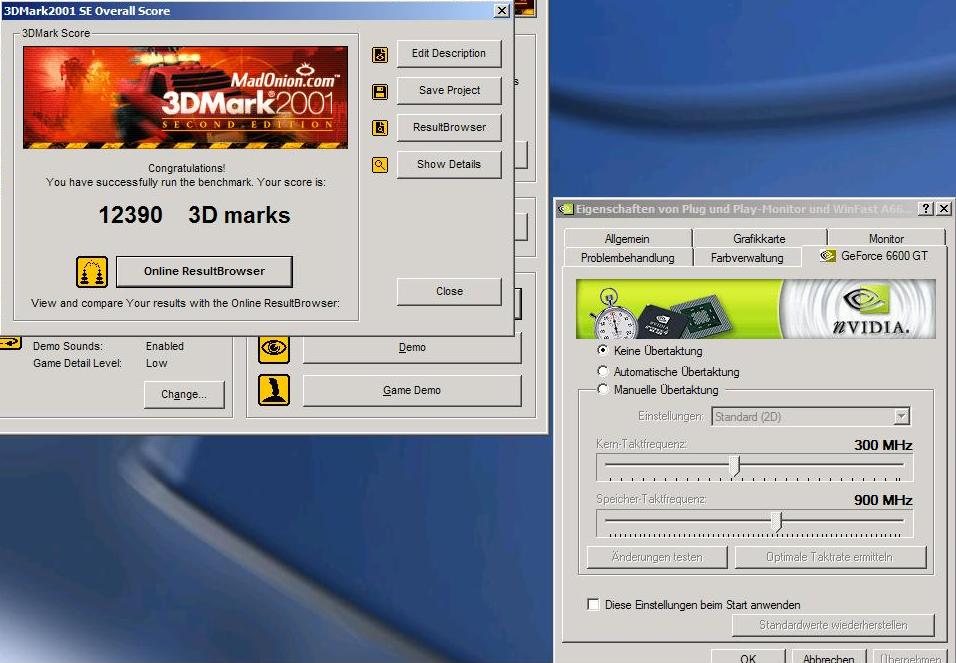Click the Save Project button
This screenshot has height=663, width=956.
click(449, 90)
